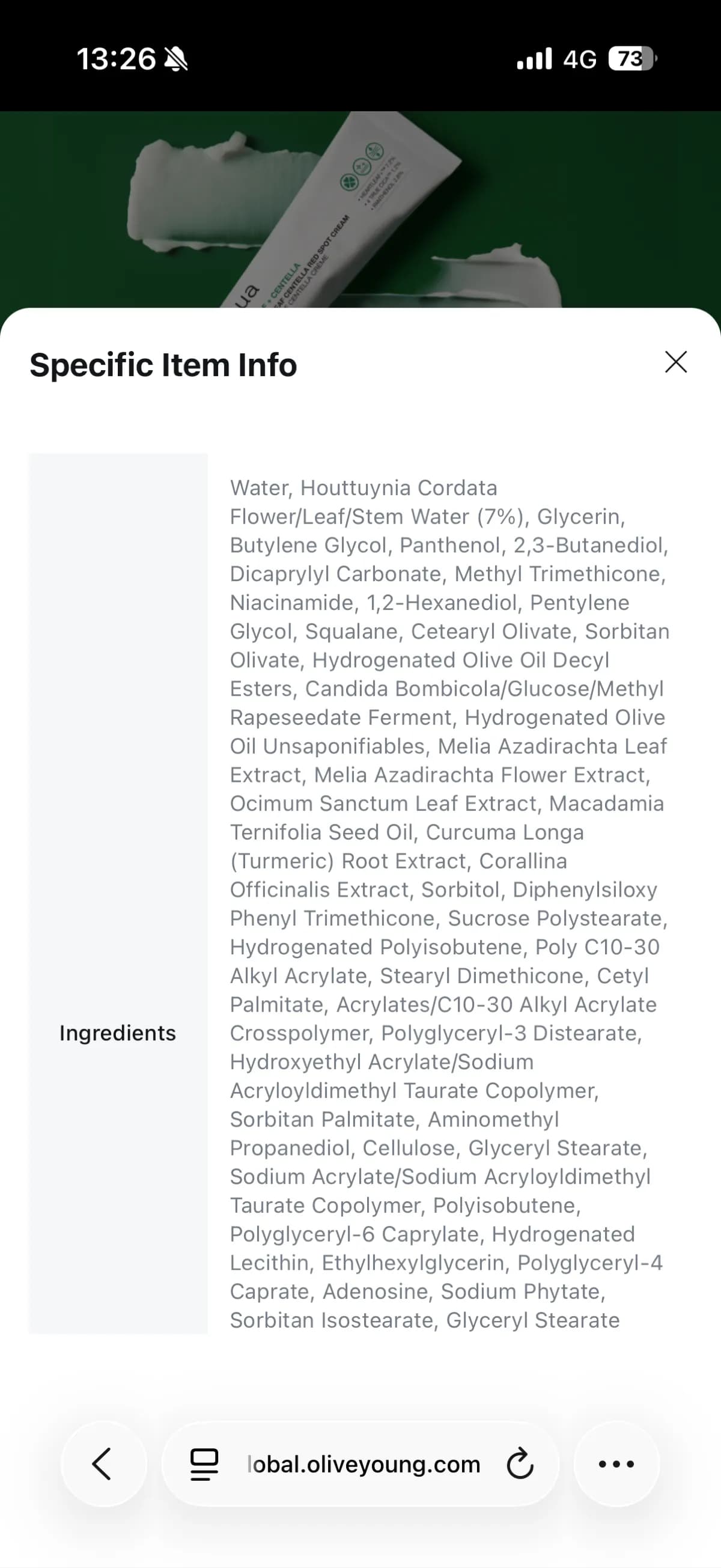
Task: Tap the Sorbitan Isostearate ingredient text
Action: pos(332,1320)
